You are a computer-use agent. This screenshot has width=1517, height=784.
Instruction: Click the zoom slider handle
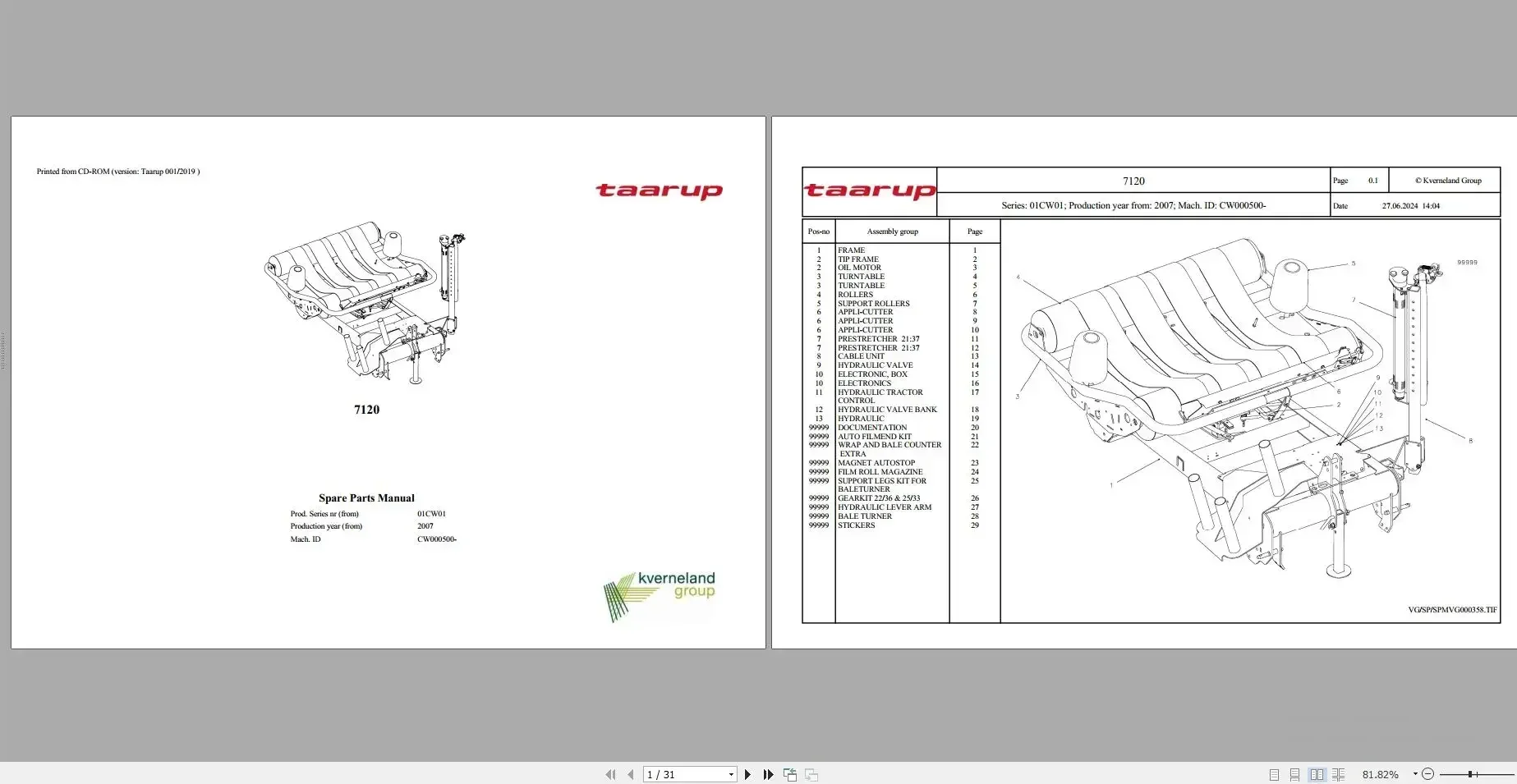[x=1472, y=774]
